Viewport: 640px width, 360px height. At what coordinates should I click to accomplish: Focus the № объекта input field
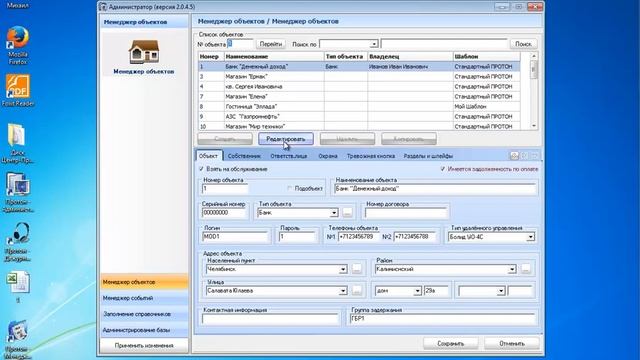[240, 44]
